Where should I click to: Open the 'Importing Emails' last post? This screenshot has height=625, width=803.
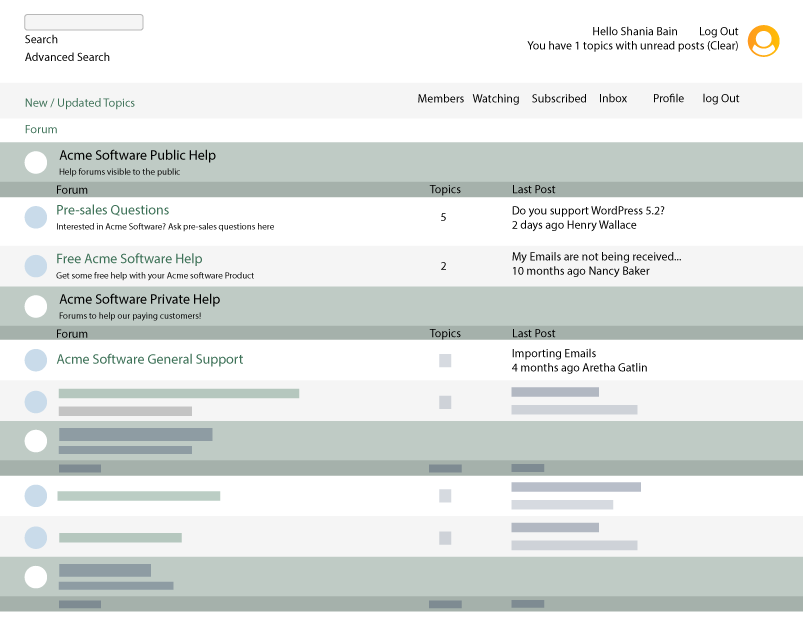tap(554, 353)
